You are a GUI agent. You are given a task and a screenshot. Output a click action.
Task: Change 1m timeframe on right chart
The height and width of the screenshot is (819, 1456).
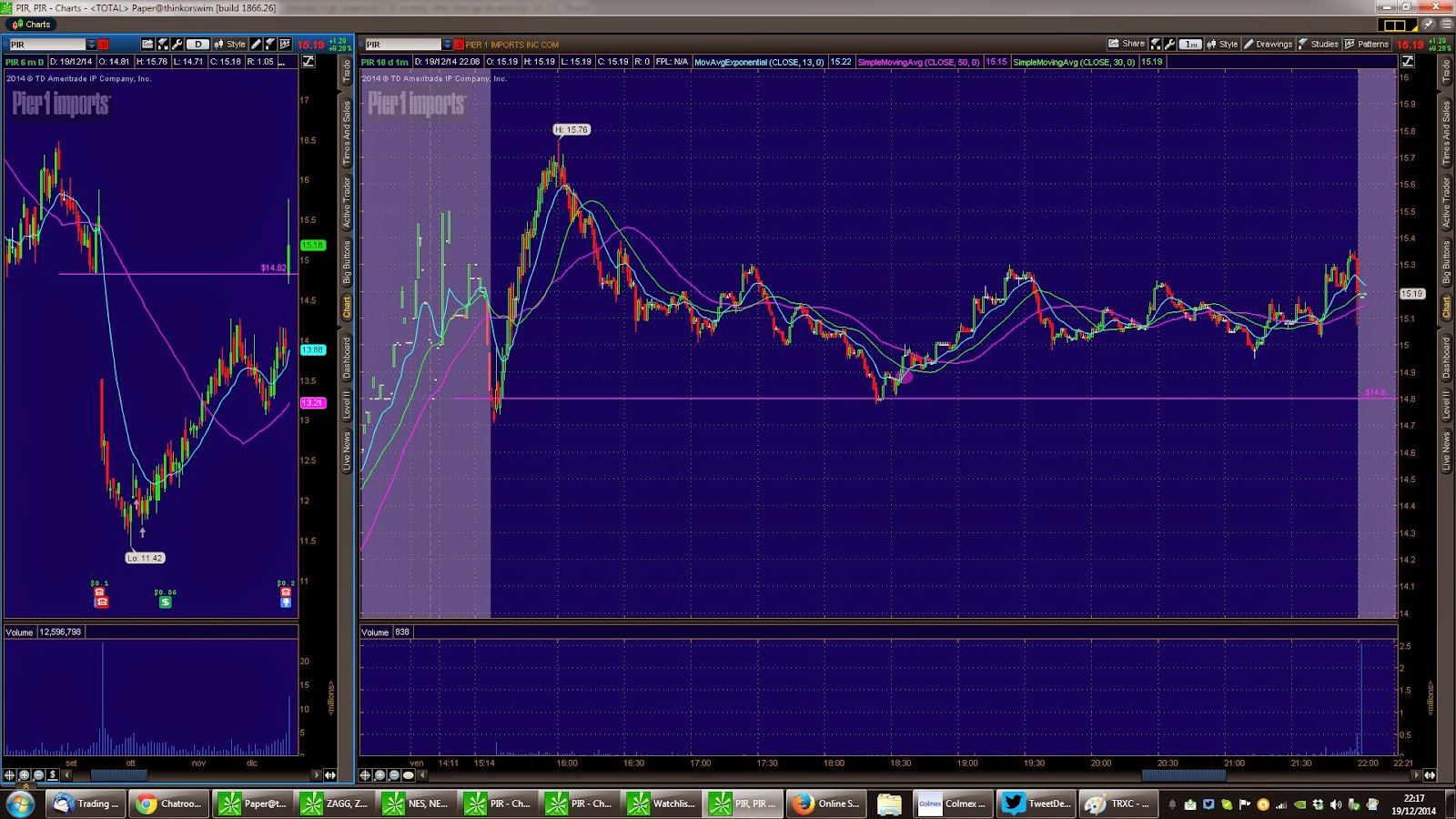click(1190, 44)
